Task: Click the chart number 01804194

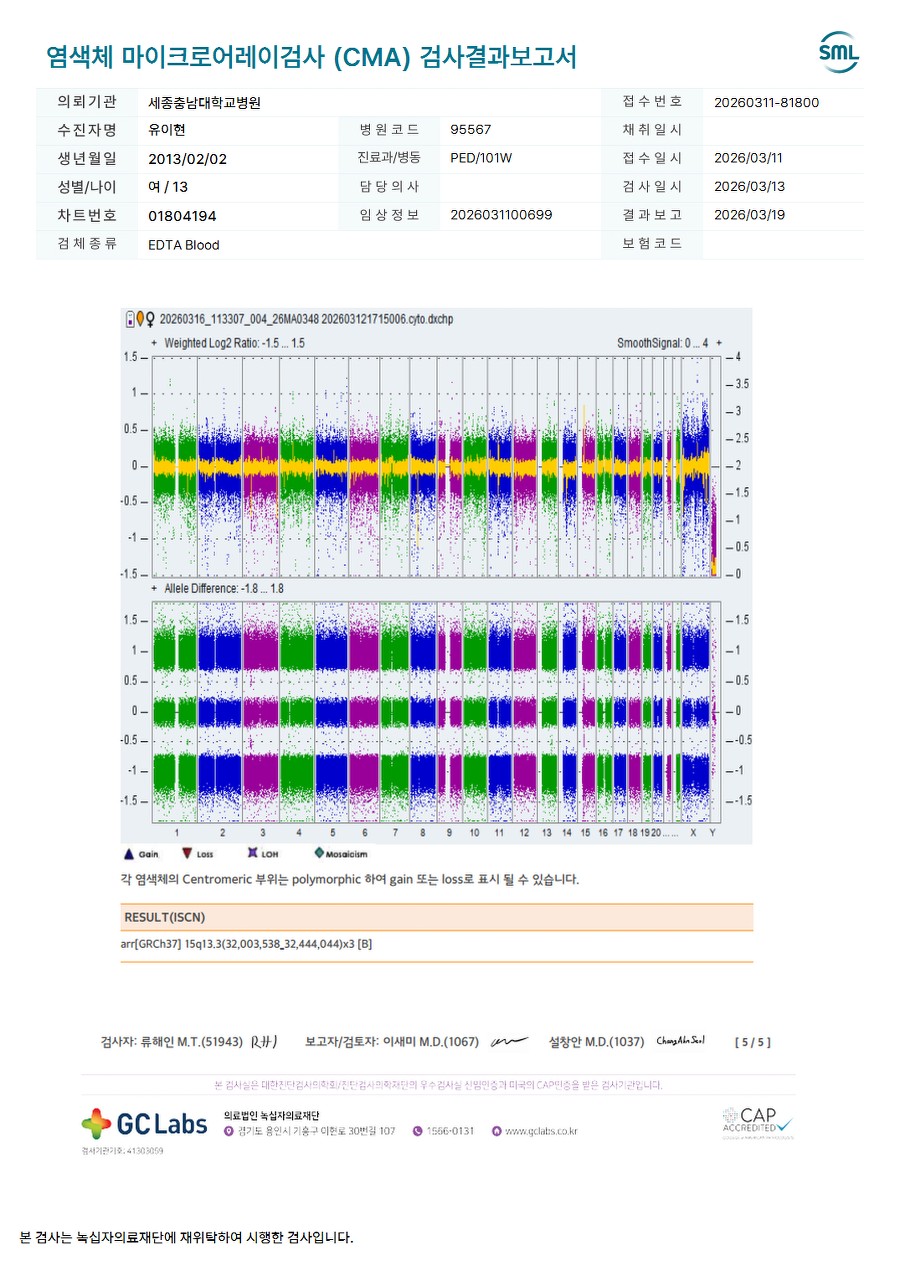Action: [182, 216]
